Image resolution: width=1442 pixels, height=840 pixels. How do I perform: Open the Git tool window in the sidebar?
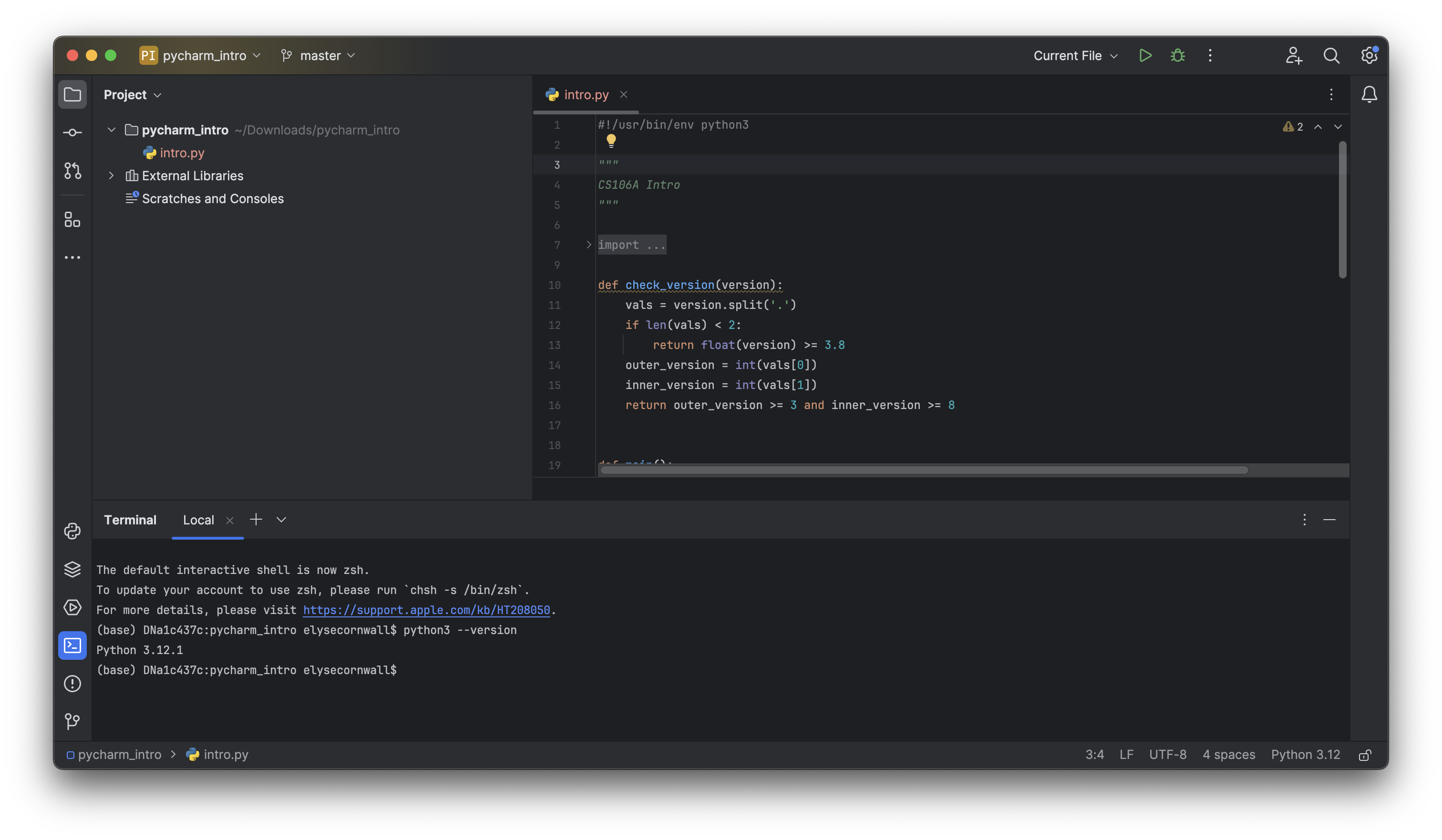pyautogui.click(x=72, y=721)
